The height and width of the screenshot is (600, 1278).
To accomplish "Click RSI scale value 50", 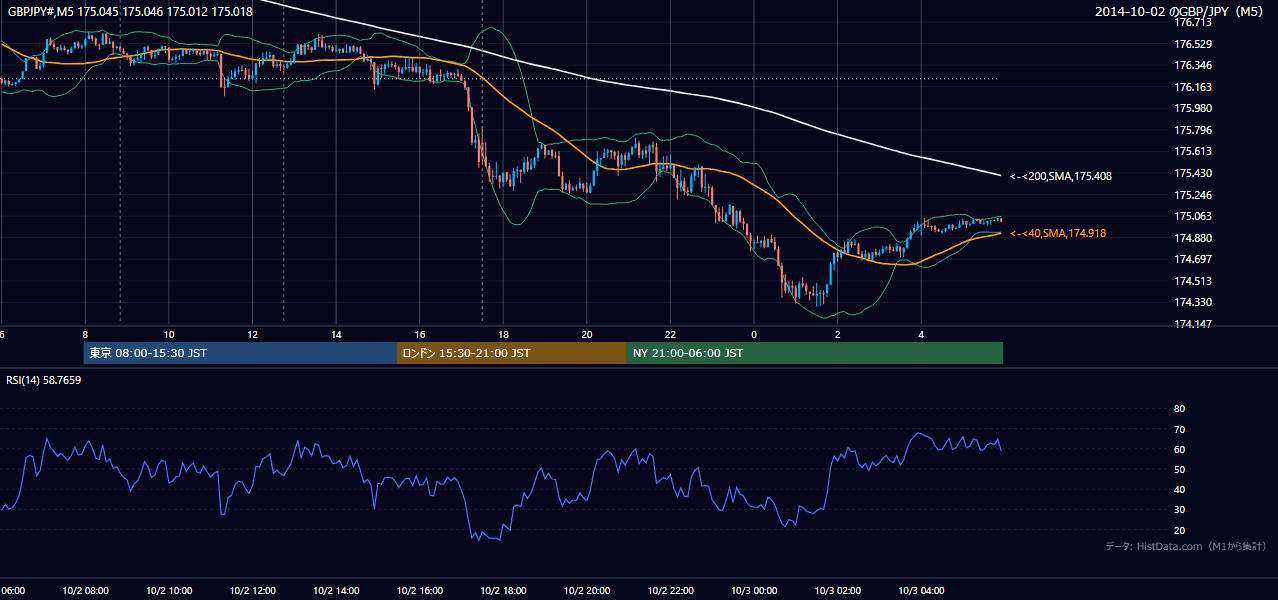I will point(1179,469).
